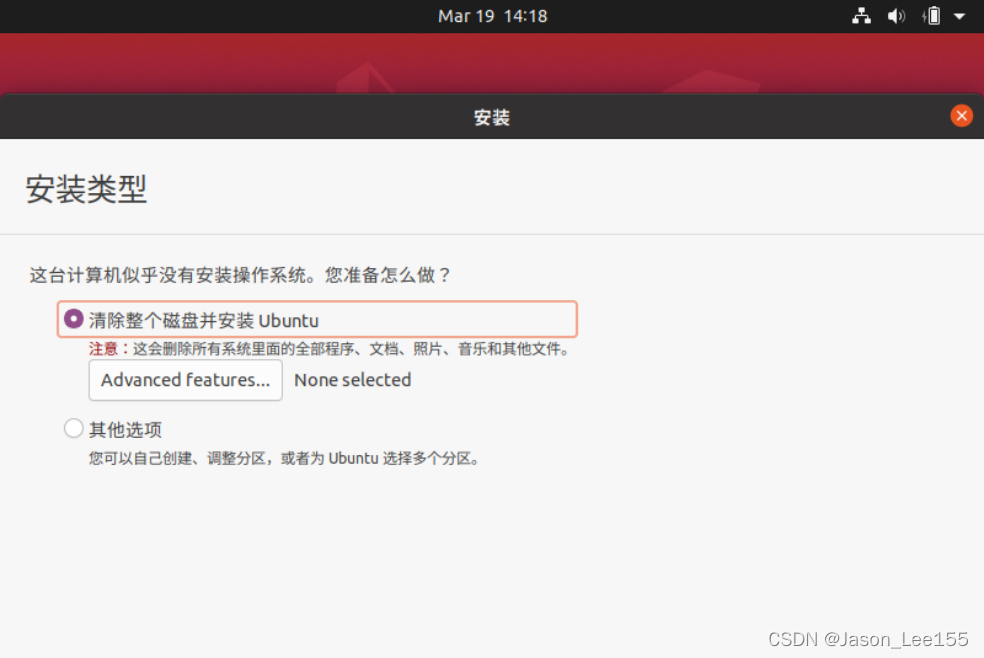Open the Mar 19 14:18 clock menu
984x658 pixels.
click(x=493, y=16)
